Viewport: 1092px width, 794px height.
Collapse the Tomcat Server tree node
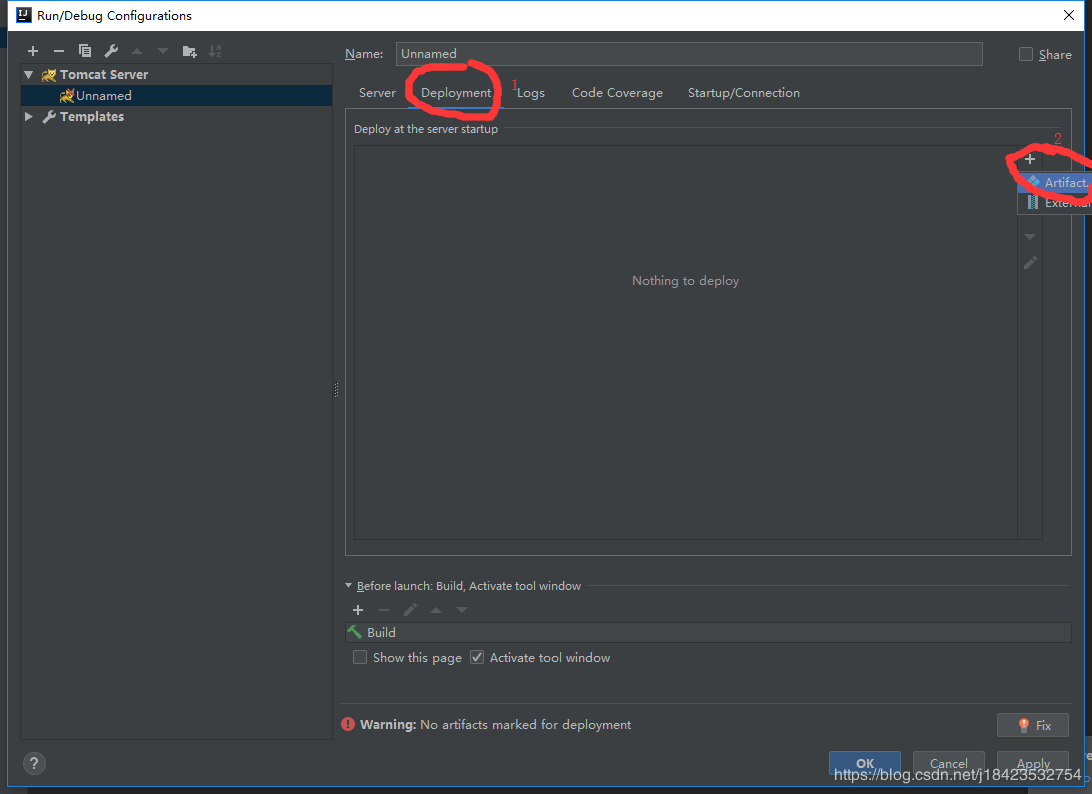click(x=29, y=75)
